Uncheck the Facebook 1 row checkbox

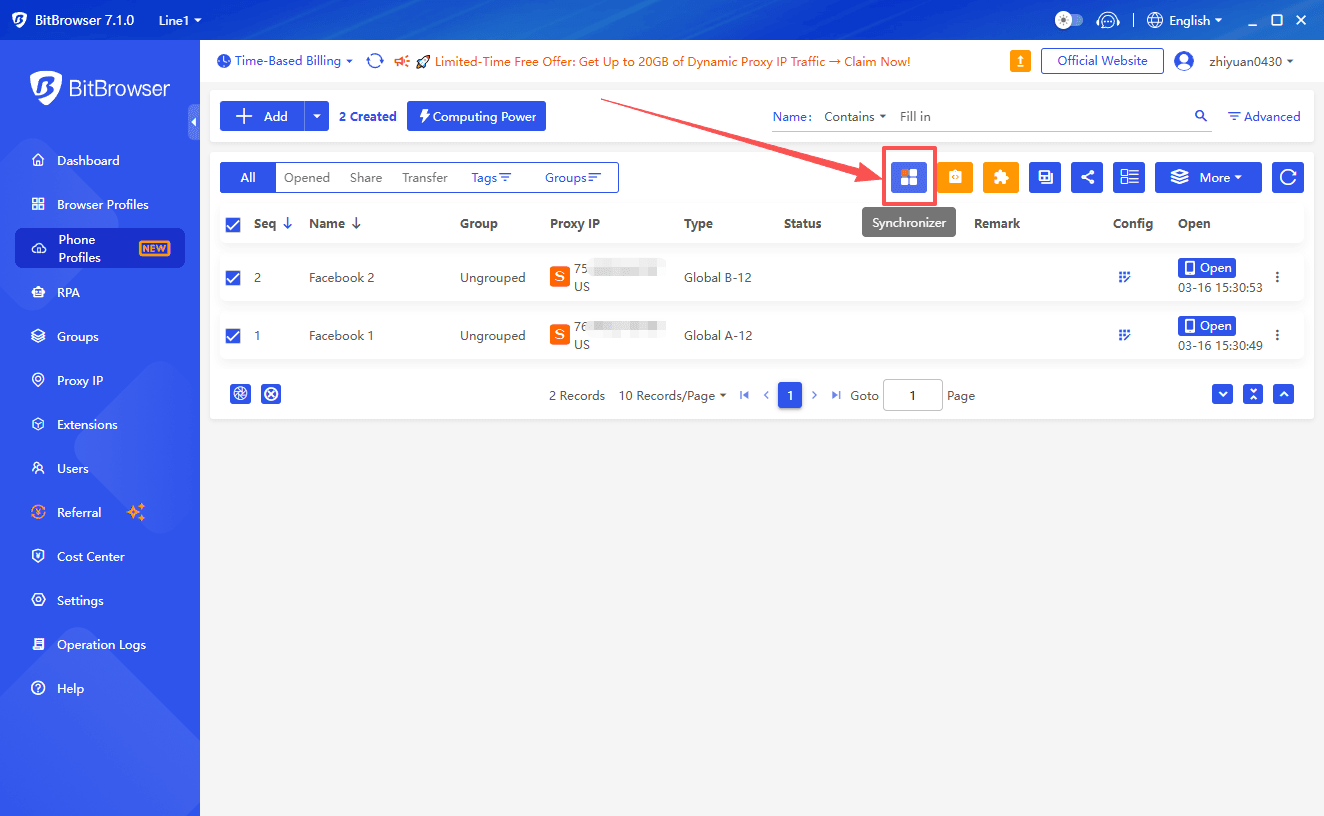(233, 336)
